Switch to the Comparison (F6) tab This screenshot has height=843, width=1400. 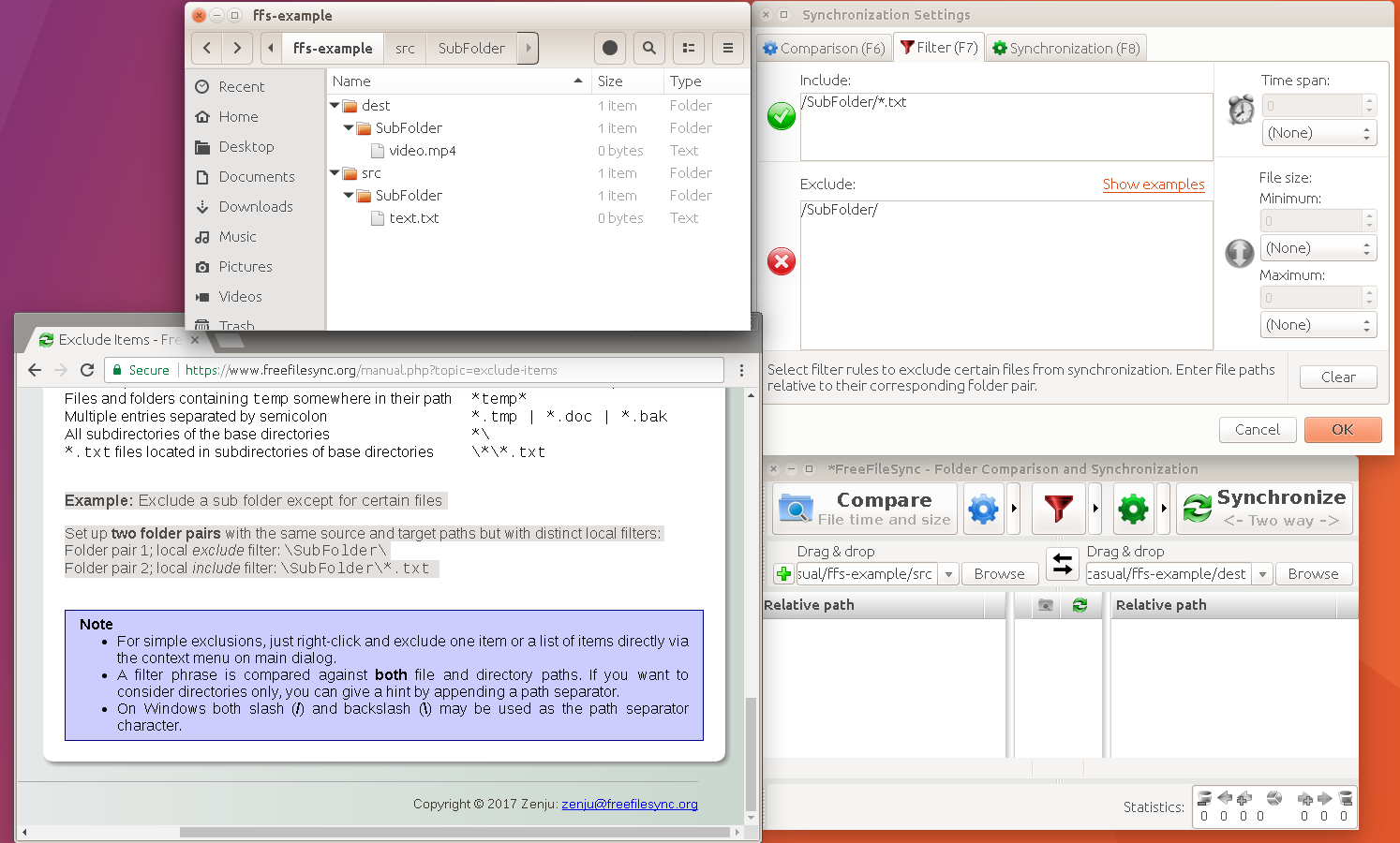(x=824, y=48)
